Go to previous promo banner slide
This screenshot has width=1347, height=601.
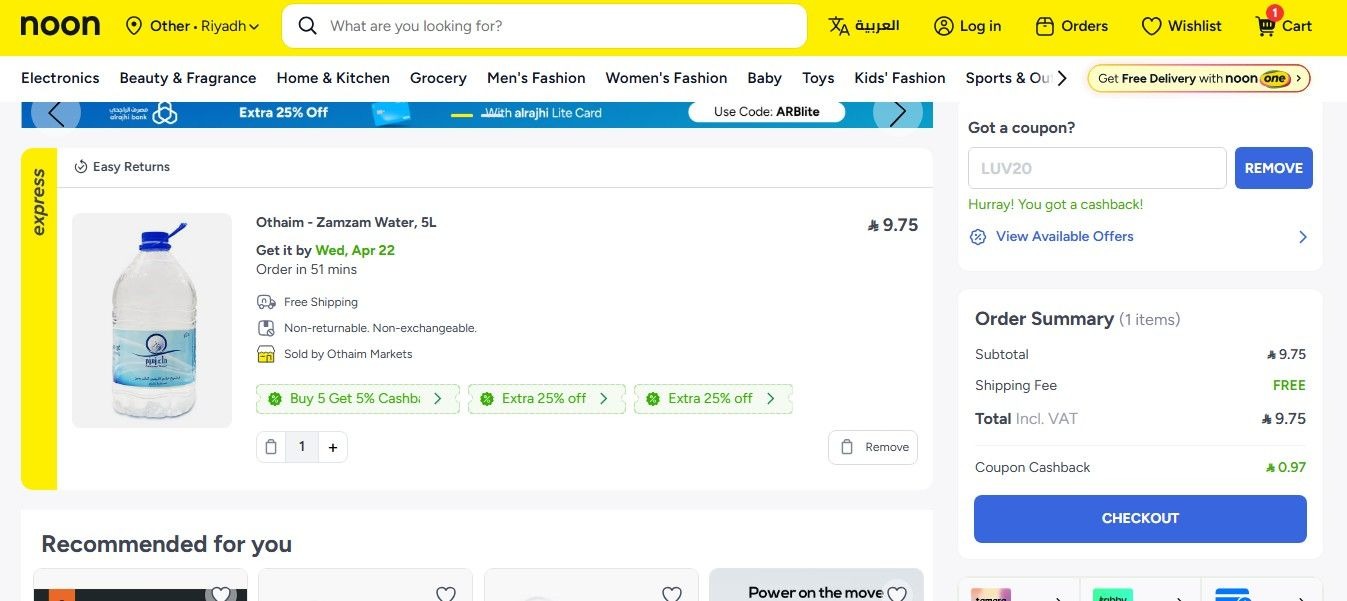56,114
